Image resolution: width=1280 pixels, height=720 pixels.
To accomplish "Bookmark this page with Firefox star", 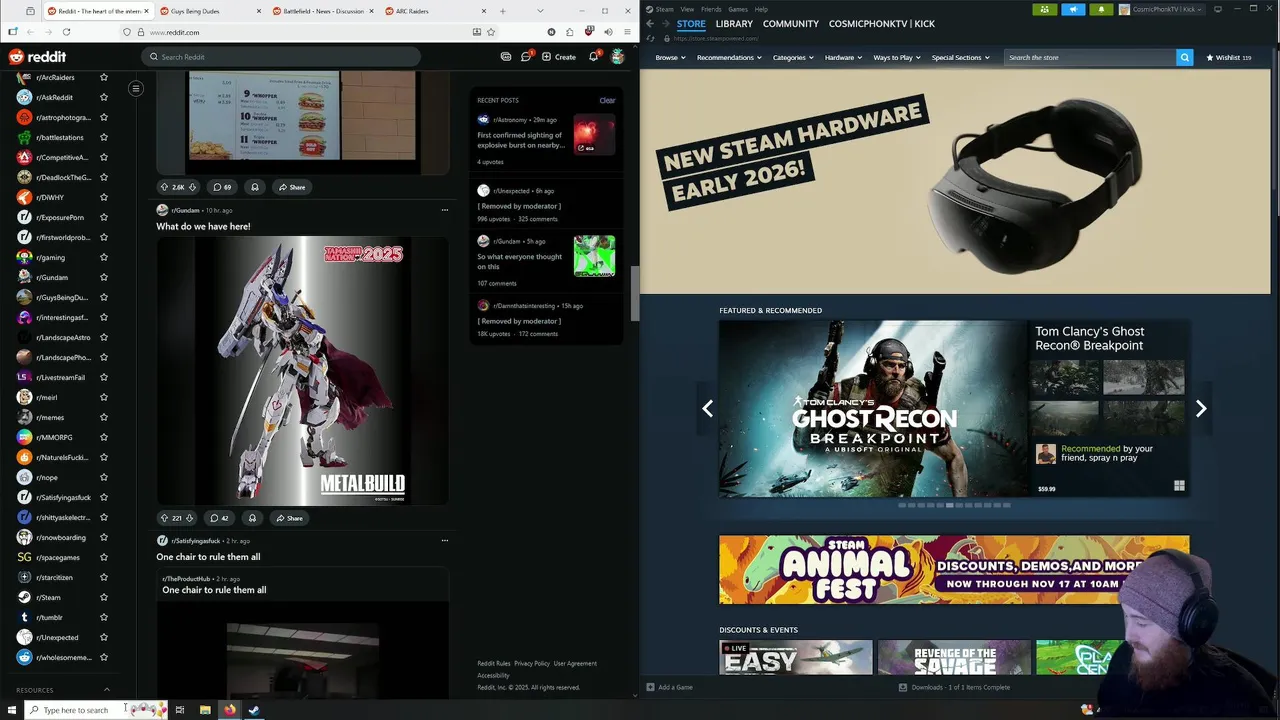I will pyautogui.click(x=491, y=32).
